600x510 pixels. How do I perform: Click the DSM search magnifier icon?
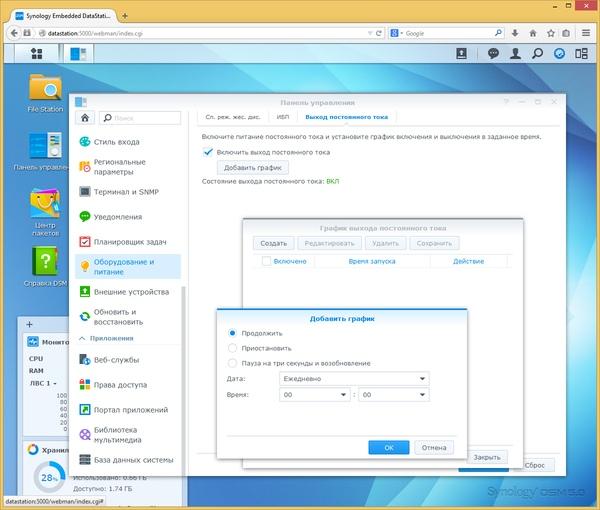tap(537, 54)
